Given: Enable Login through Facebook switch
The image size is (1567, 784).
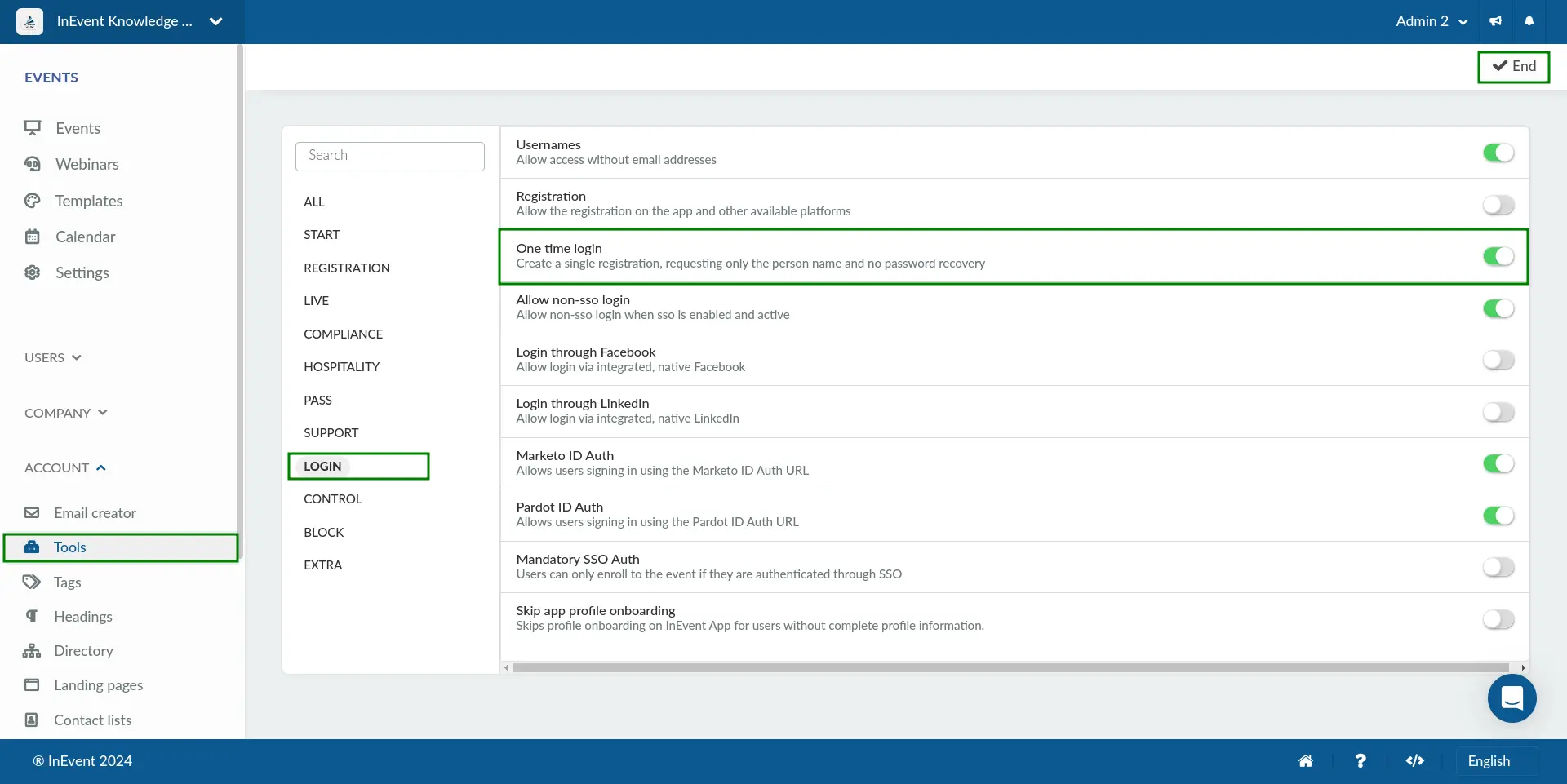Looking at the screenshot, I should (1498, 360).
